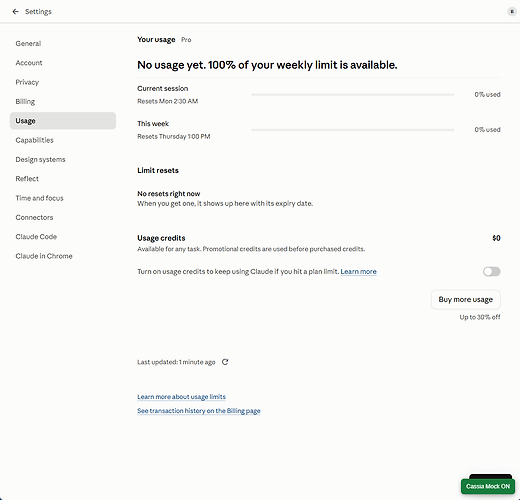Click the This week usage progress bar

[x=353, y=130]
